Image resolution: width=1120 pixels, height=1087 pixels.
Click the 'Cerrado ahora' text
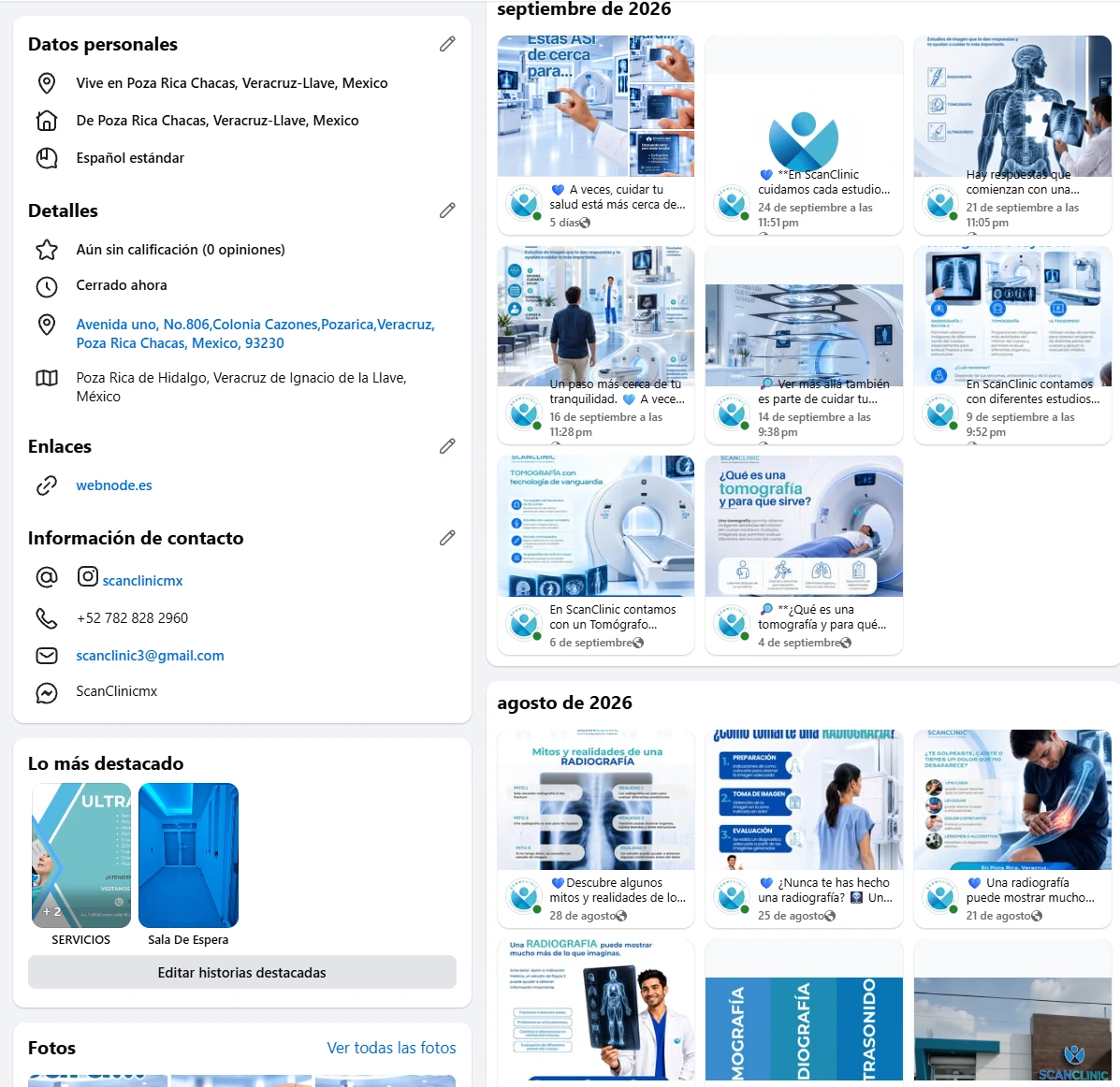pos(122,285)
